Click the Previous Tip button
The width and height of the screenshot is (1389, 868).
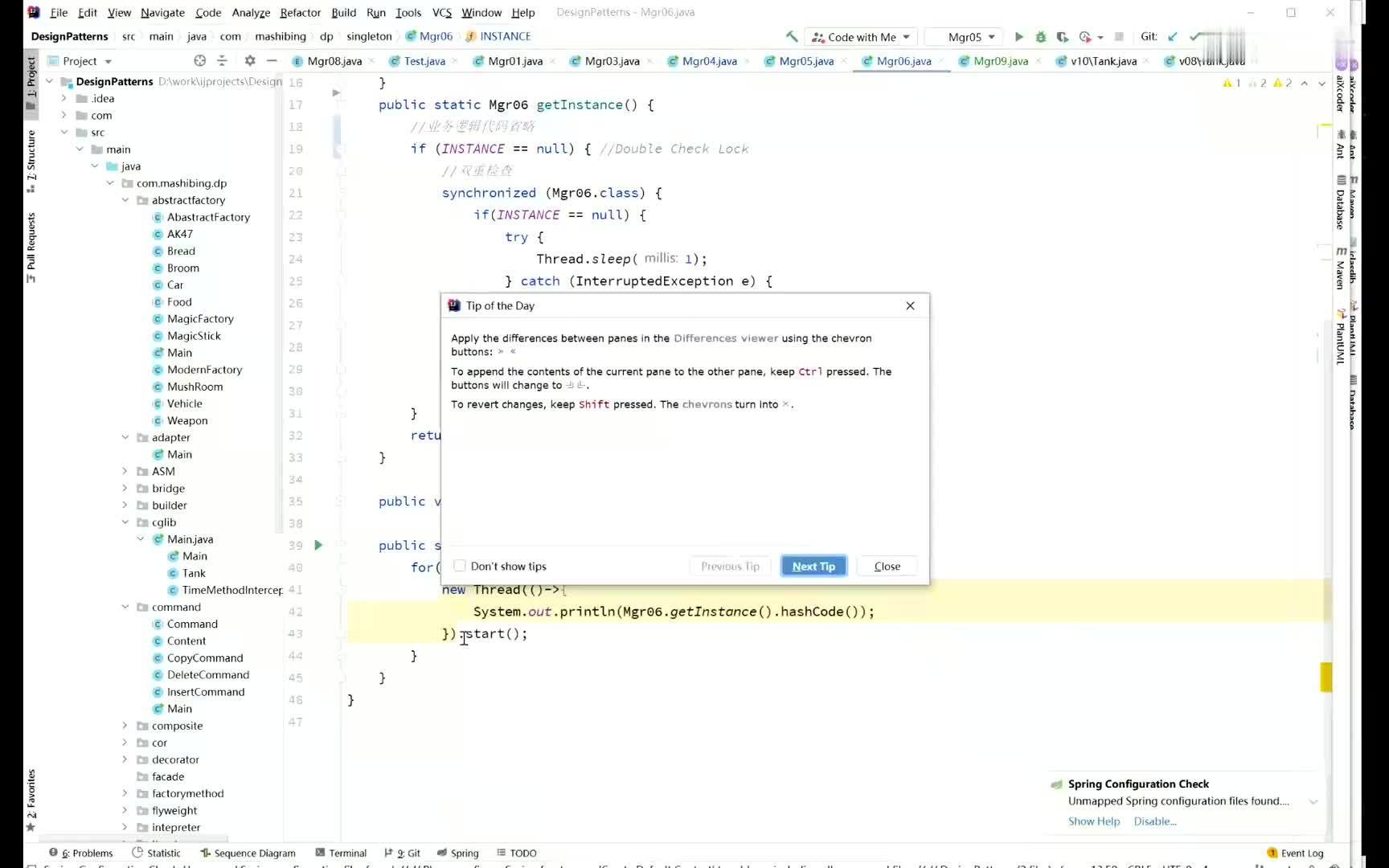click(x=730, y=567)
